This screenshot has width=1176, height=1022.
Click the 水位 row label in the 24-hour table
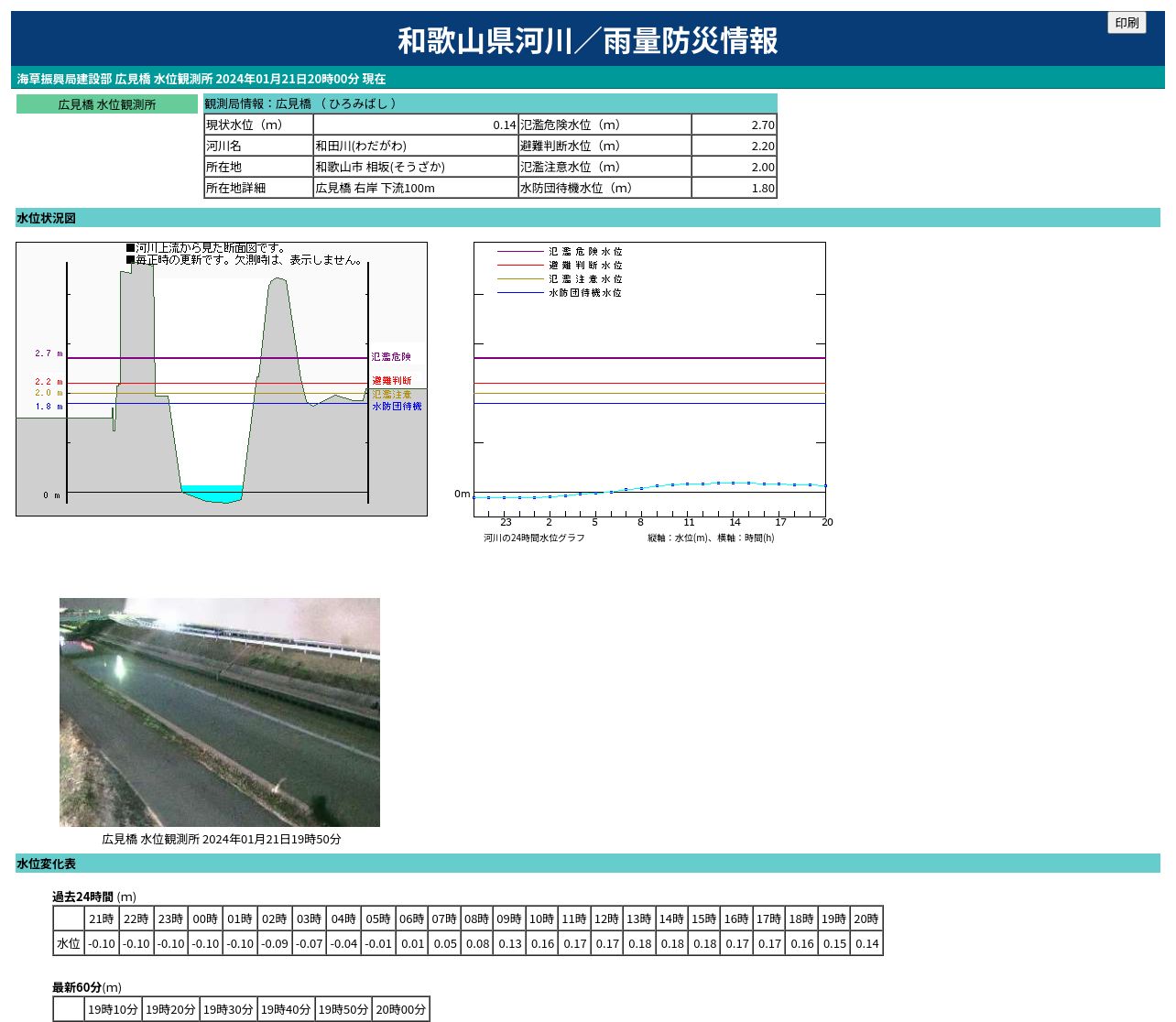click(69, 943)
